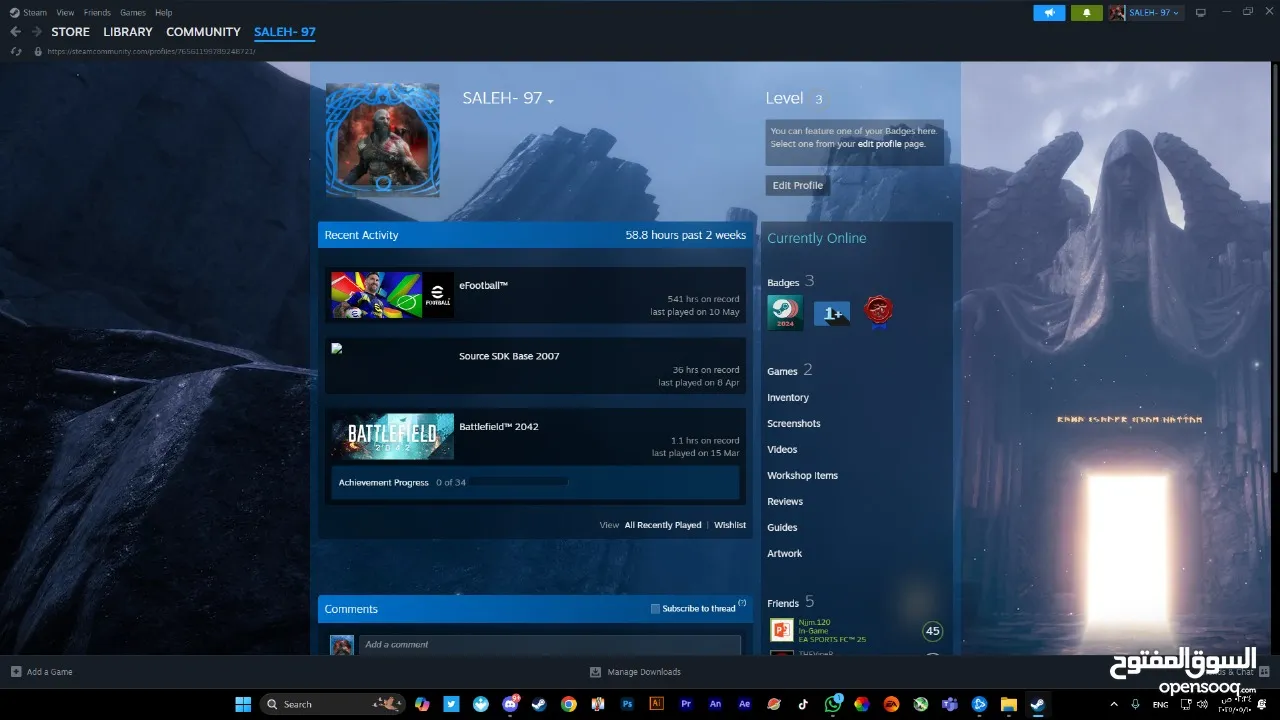Open the Guides link

click(782, 528)
